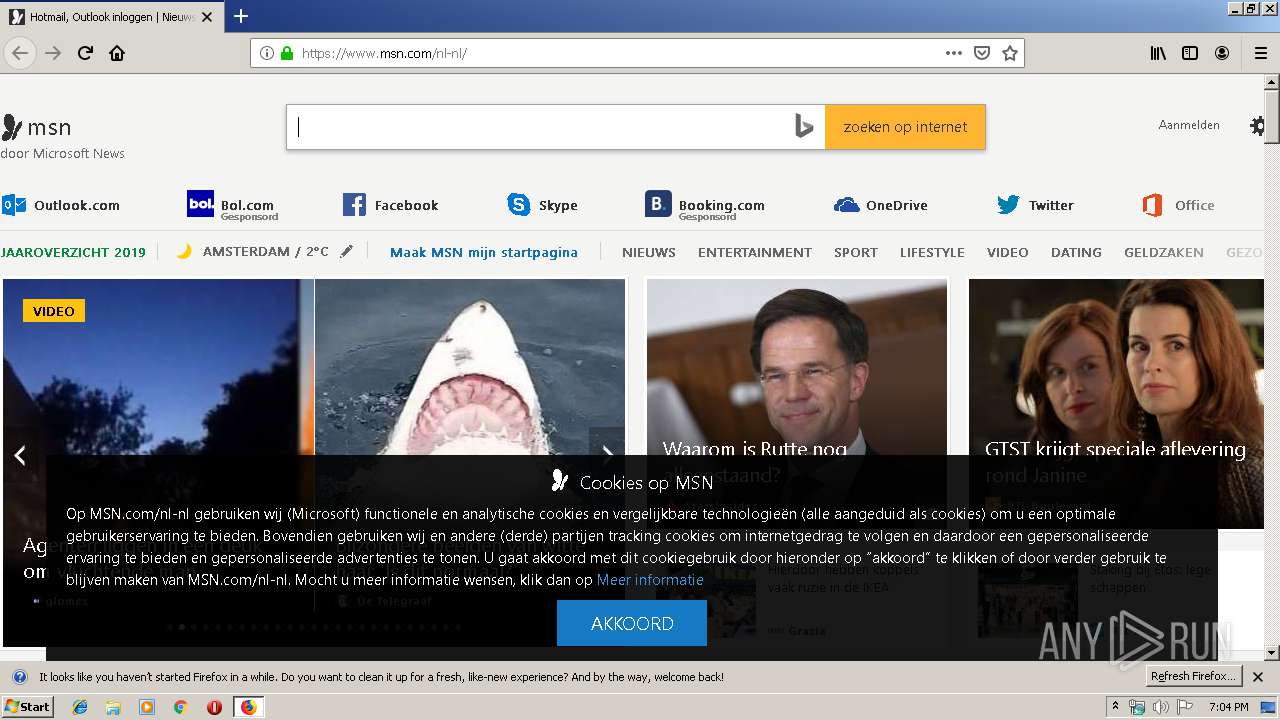Click the 7:04 PM system clock
Screen dimensions: 1280x720
(1228, 707)
